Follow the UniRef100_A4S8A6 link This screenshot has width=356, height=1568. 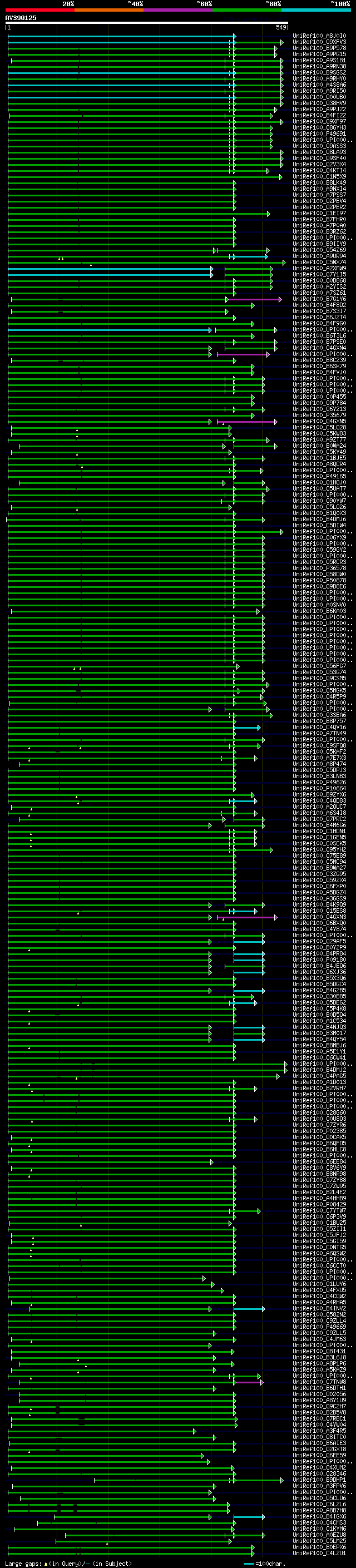pos(319,85)
